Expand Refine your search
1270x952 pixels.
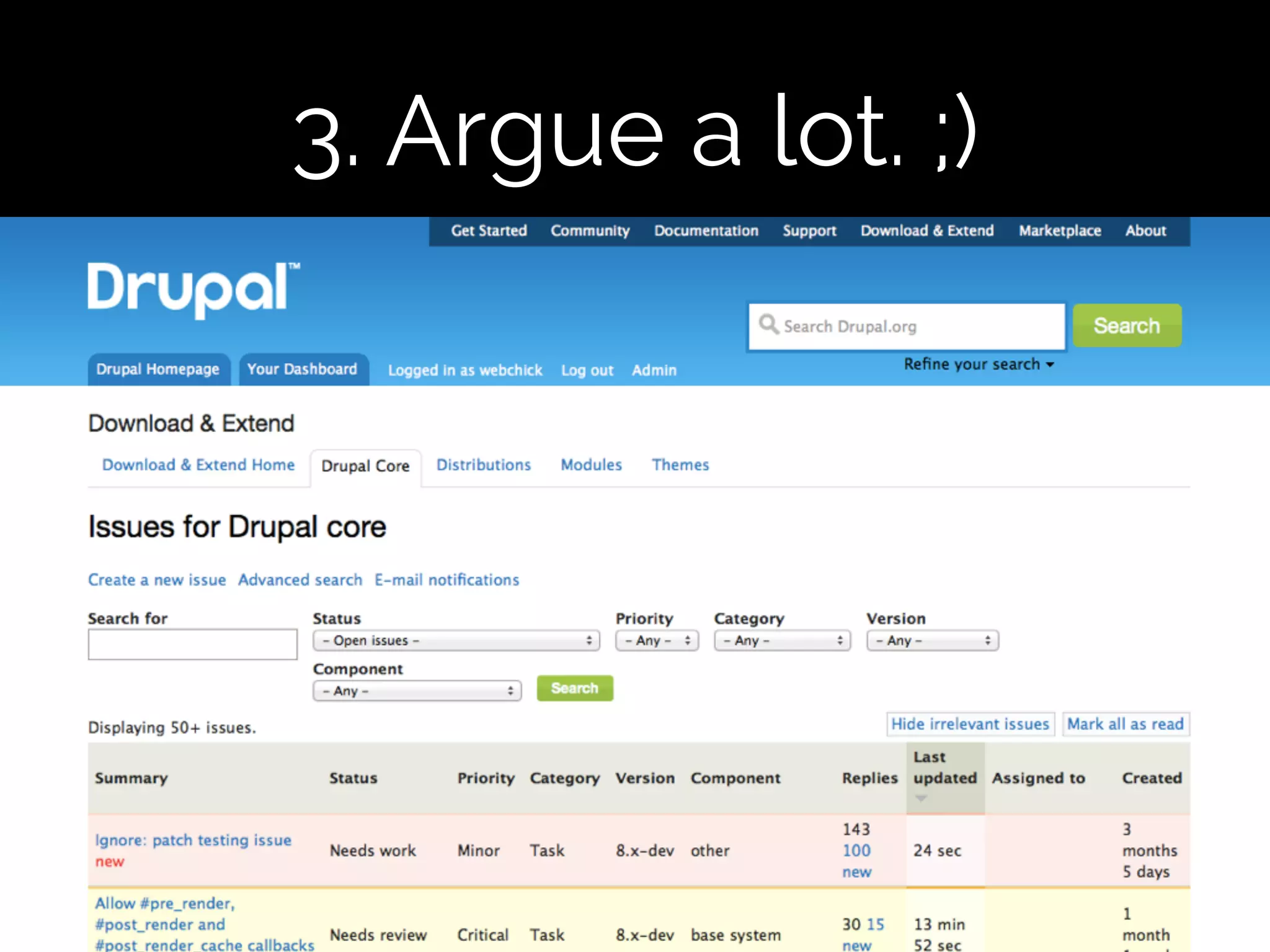(x=979, y=364)
